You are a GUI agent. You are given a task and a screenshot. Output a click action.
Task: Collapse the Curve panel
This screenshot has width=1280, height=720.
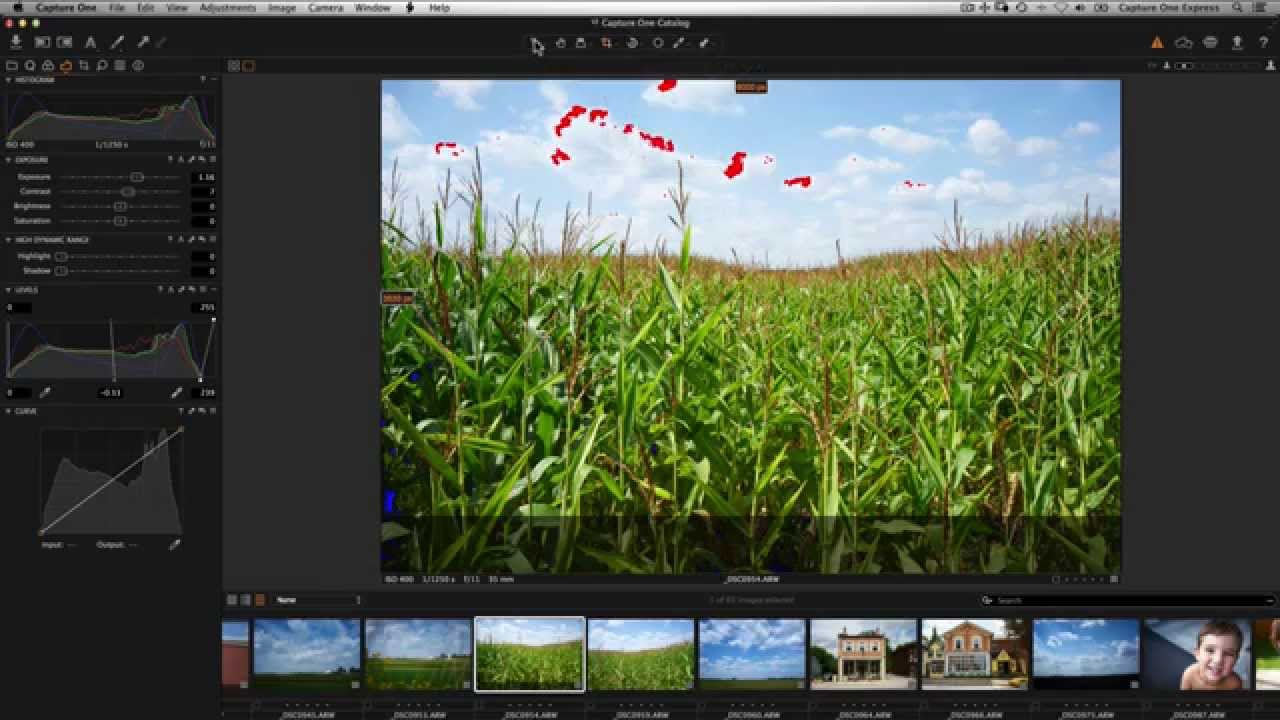[9, 411]
